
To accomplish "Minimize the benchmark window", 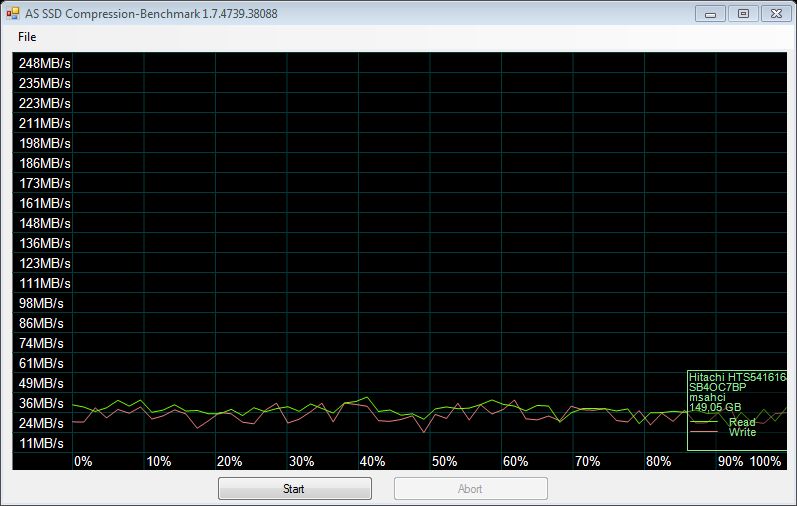I will pyautogui.click(x=710, y=14).
